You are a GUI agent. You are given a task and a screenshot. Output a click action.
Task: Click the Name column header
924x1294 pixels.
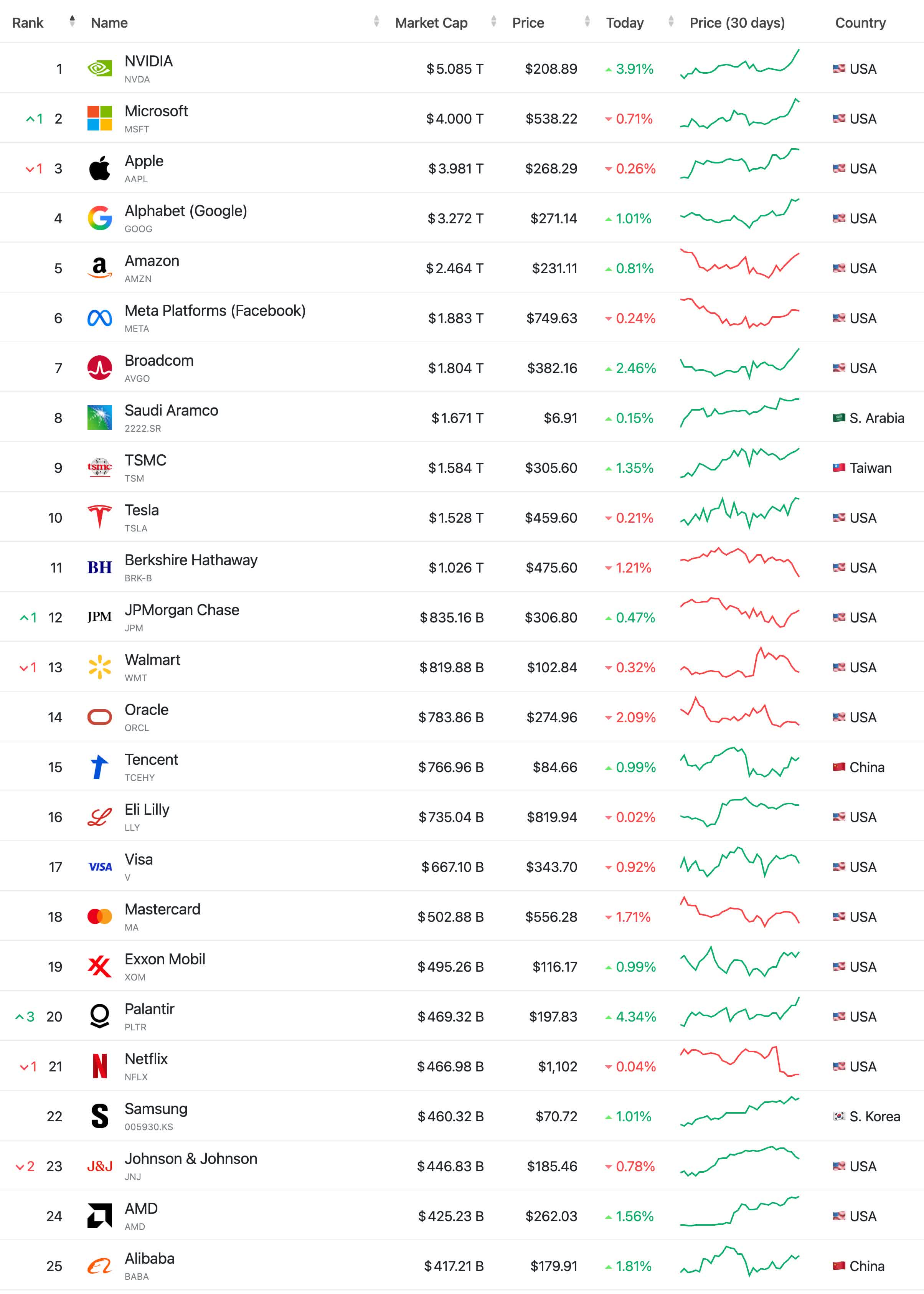point(109,23)
